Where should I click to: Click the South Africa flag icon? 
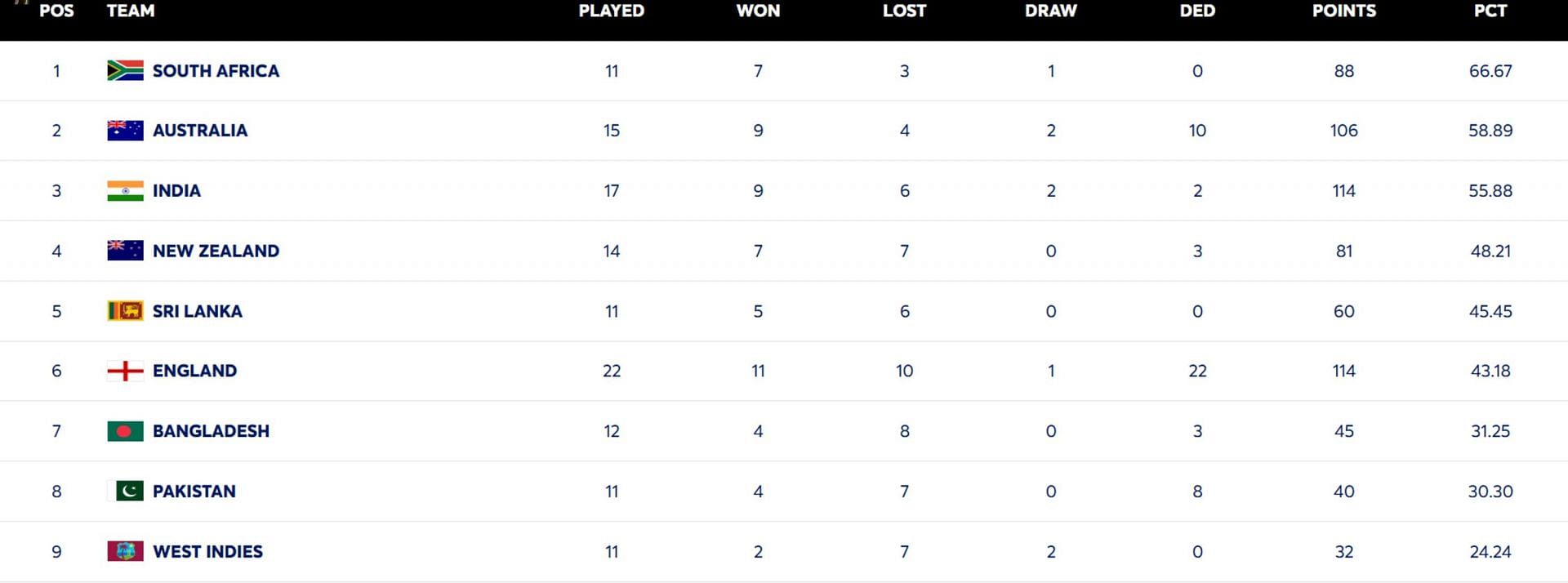pyautogui.click(x=125, y=70)
